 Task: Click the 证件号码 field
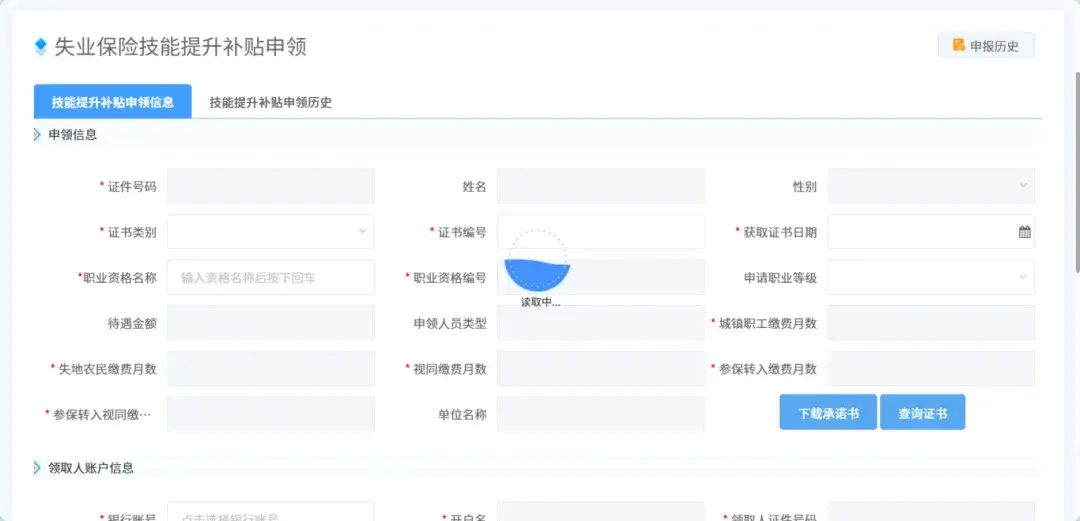pyautogui.click(x=271, y=186)
